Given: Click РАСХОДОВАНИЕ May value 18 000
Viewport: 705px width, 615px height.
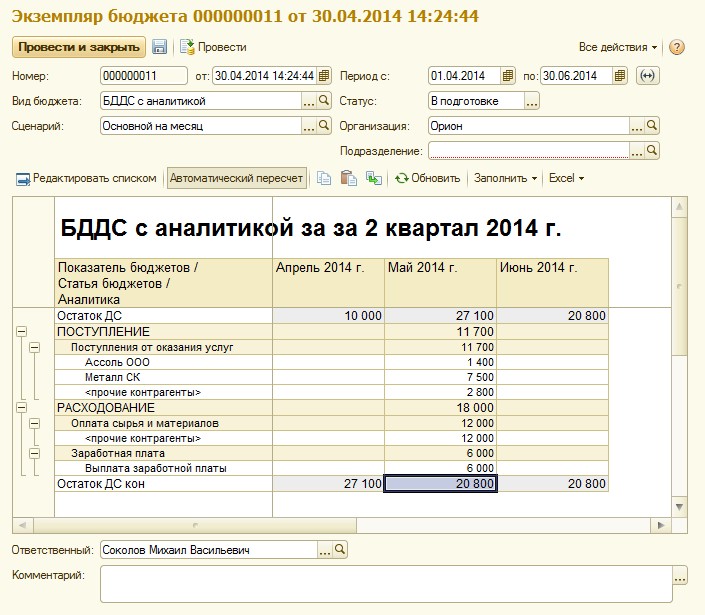Looking at the screenshot, I should pyautogui.click(x=441, y=408).
